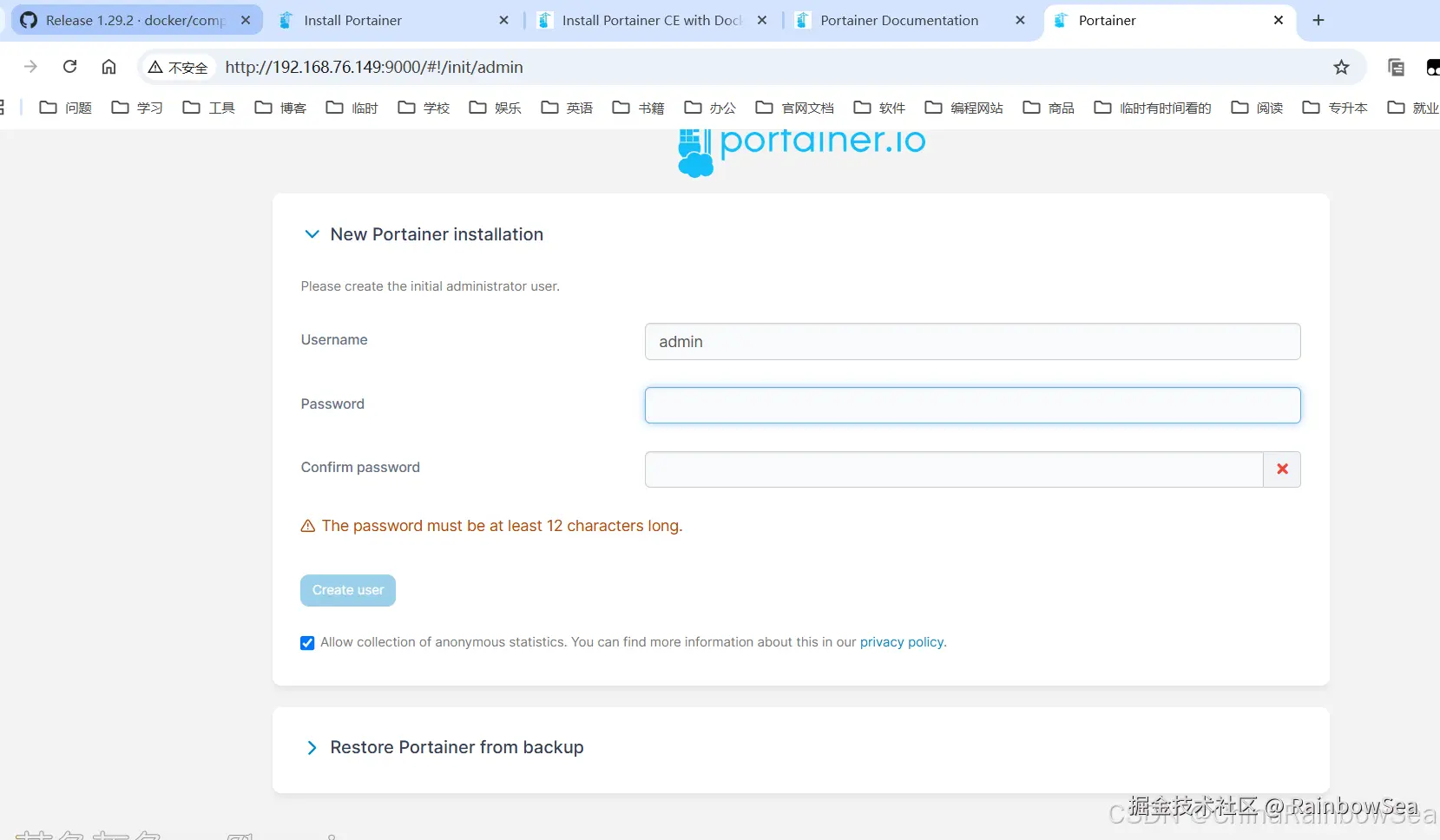Open the 官网文档 bookmark folder
This screenshot has width=1440, height=840.
pyautogui.click(x=795, y=108)
